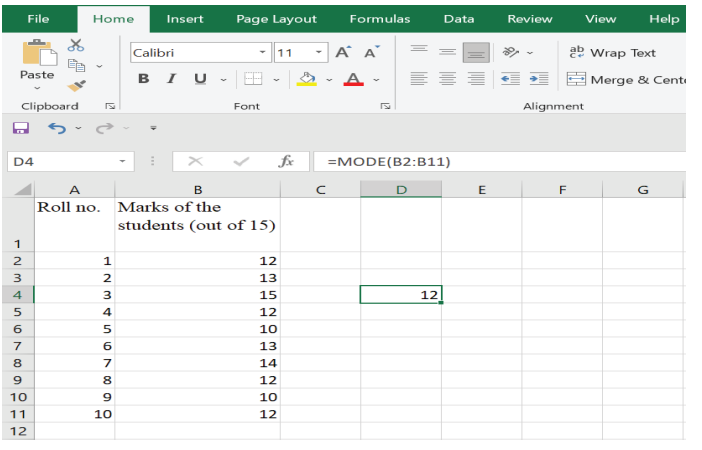
Task: Toggle Italic formatting
Action: 171,79
